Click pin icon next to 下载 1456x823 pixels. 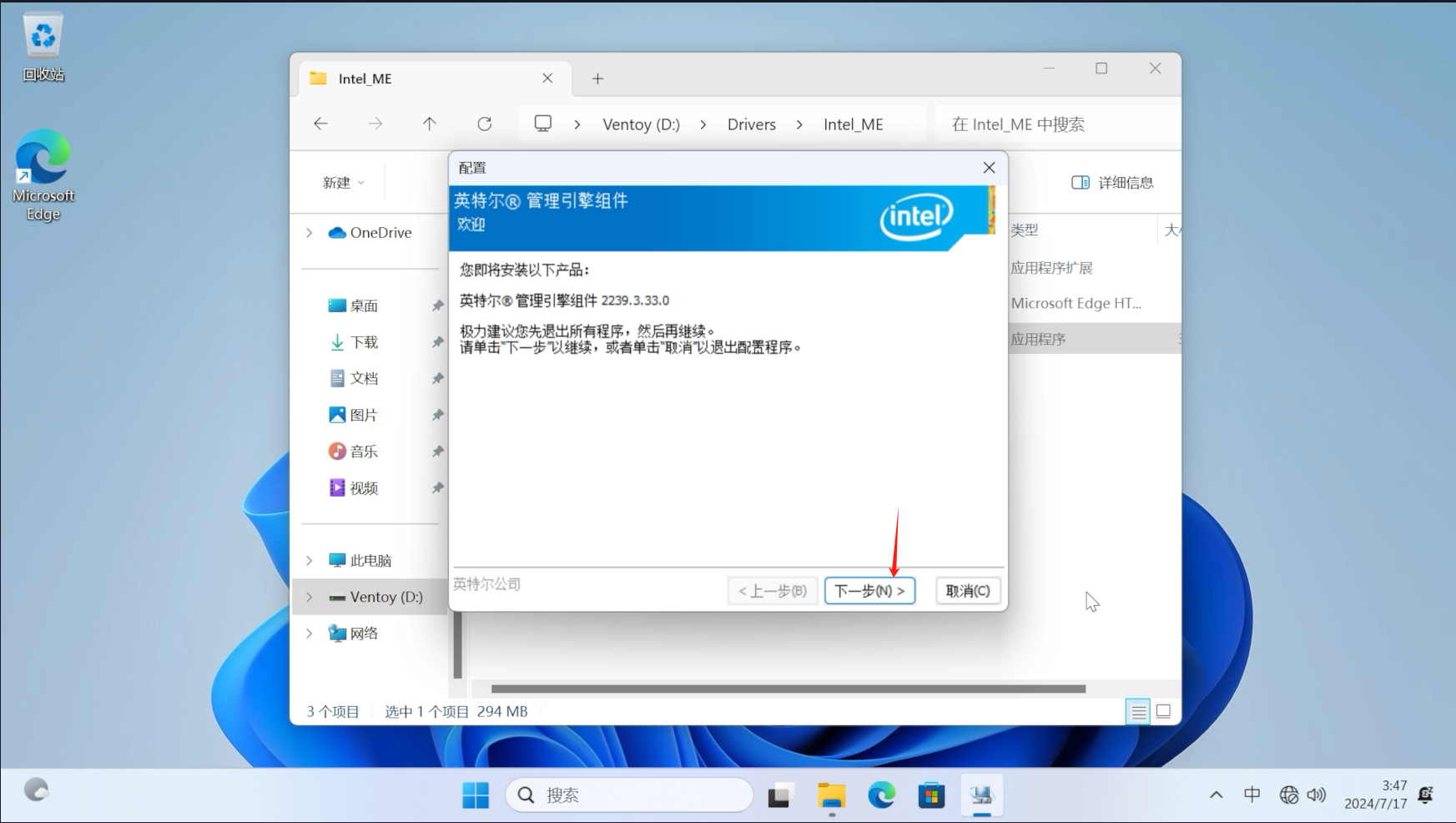pos(437,342)
